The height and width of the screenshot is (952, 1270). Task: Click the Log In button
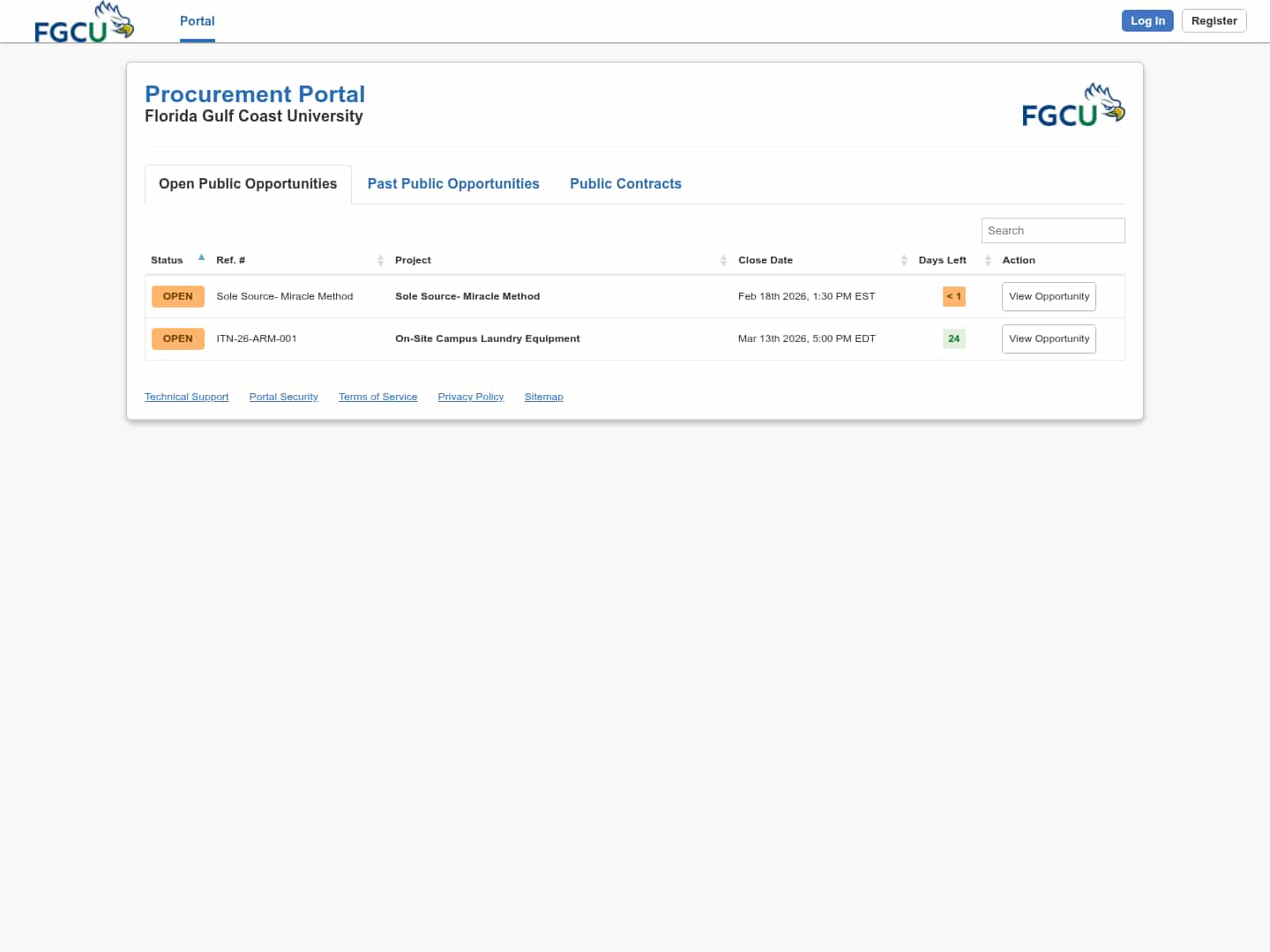(1147, 20)
